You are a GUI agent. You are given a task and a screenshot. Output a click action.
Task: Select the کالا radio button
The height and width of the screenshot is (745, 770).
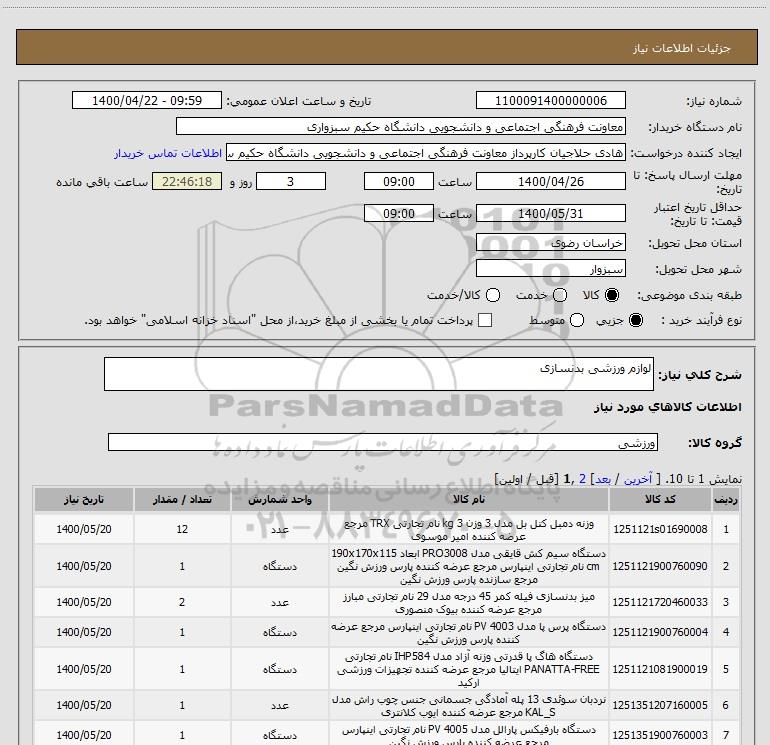tap(612, 295)
